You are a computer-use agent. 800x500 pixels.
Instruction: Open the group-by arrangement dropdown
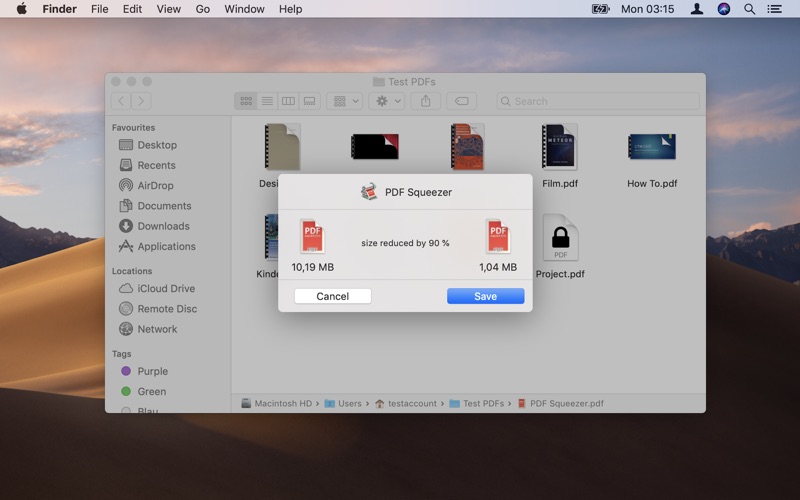point(345,101)
